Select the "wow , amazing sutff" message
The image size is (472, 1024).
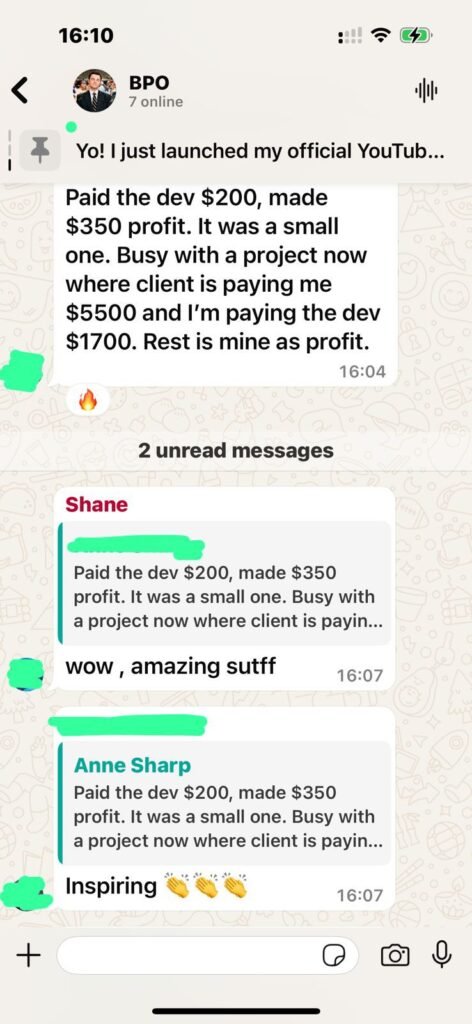click(170, 667)
